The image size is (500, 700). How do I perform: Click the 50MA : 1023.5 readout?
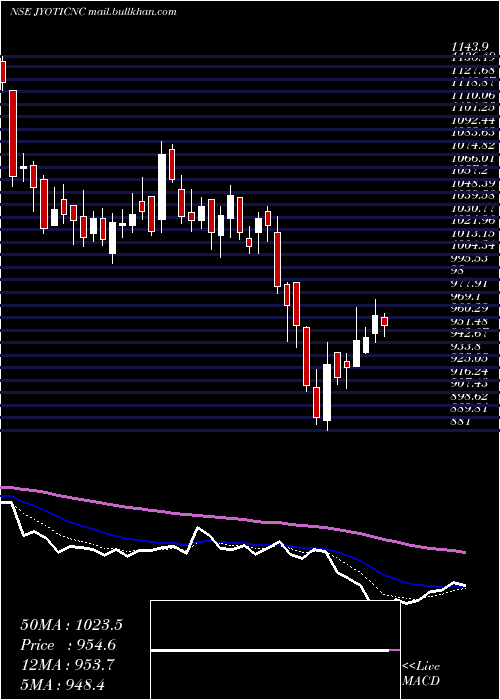71,625
